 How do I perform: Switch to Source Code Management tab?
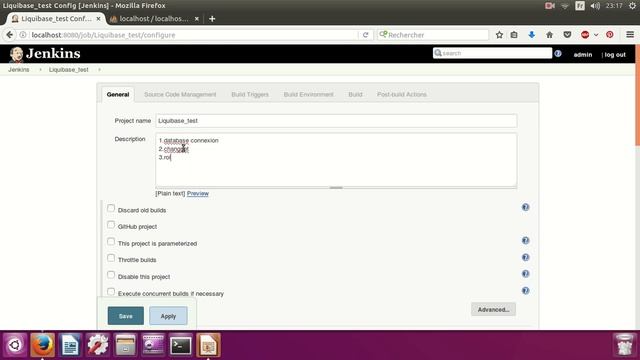pyautogui.click(x=180, y=94)
